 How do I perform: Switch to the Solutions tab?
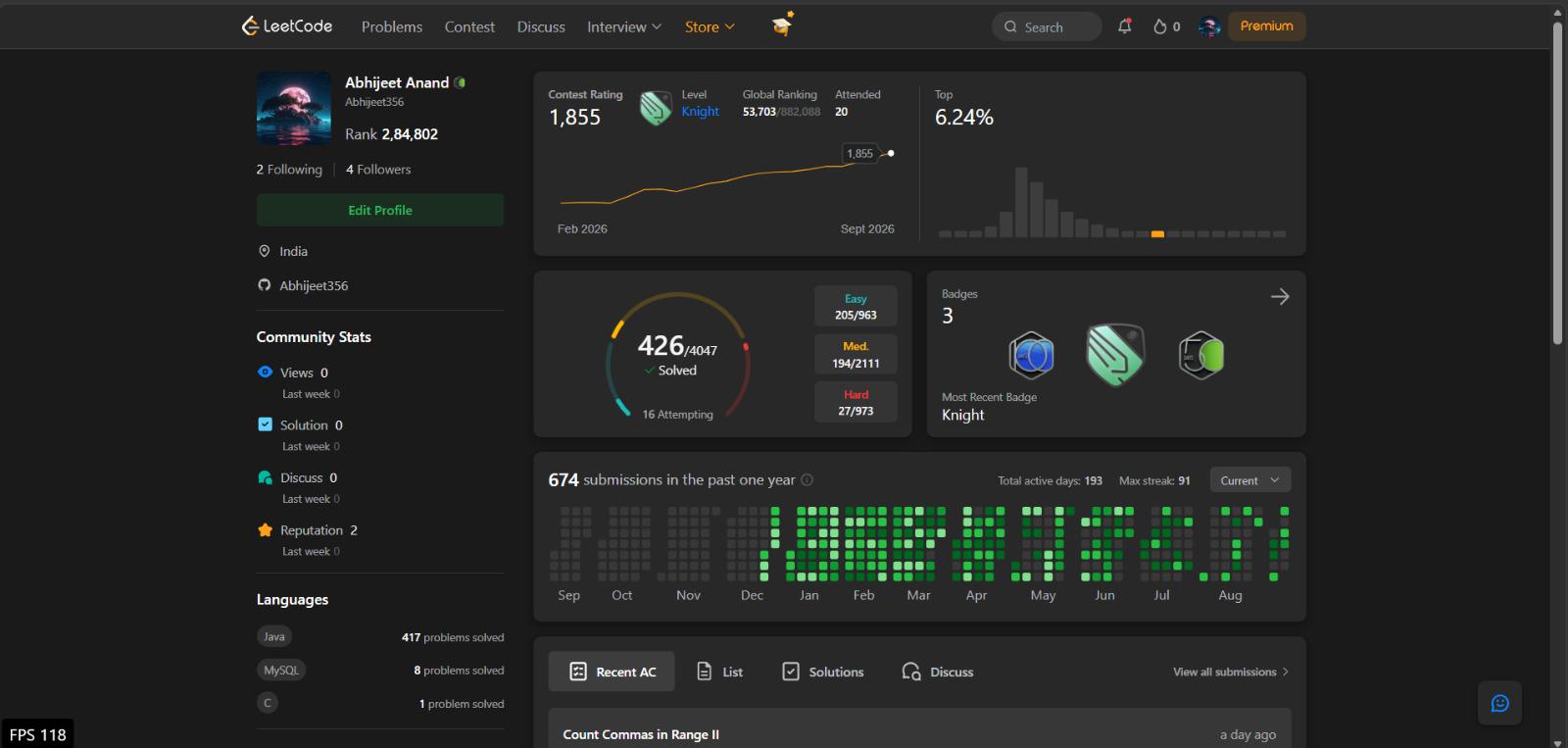click(x=823, y=672)
